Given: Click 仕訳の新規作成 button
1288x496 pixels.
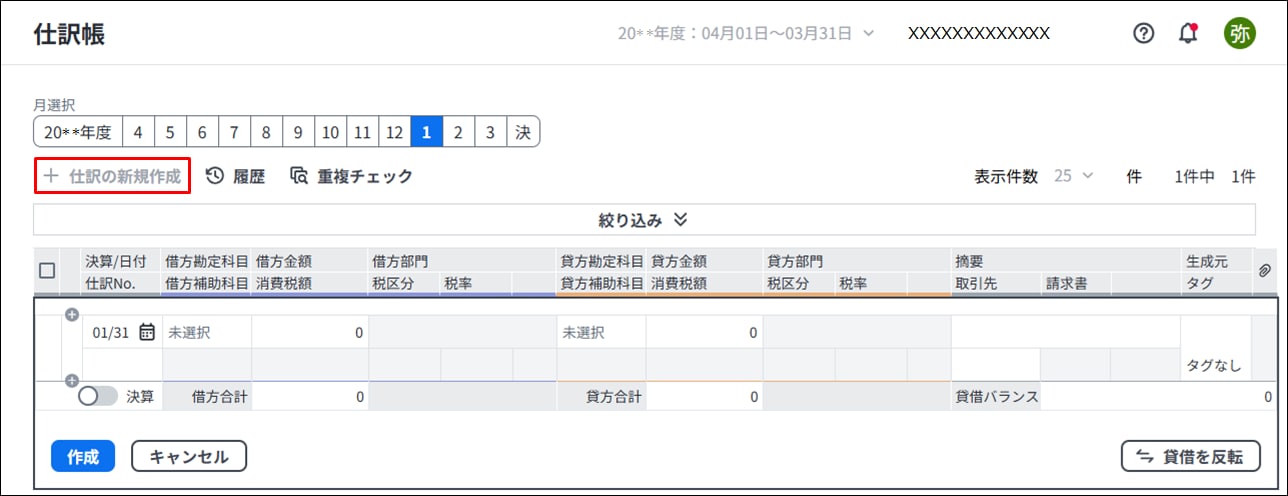Looking at the screenshot, I should pyautogui.click(x=112, y=176).
